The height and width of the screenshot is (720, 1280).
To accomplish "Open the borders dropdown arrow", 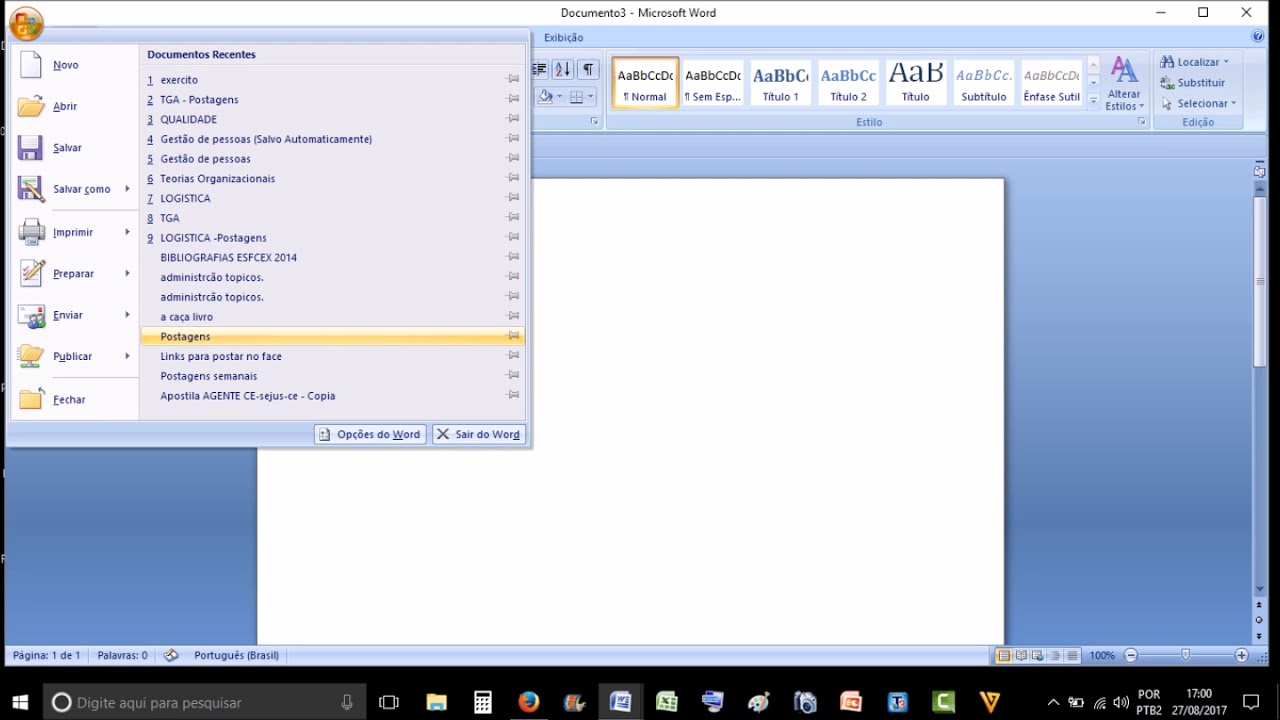I will tap(590, 97).
